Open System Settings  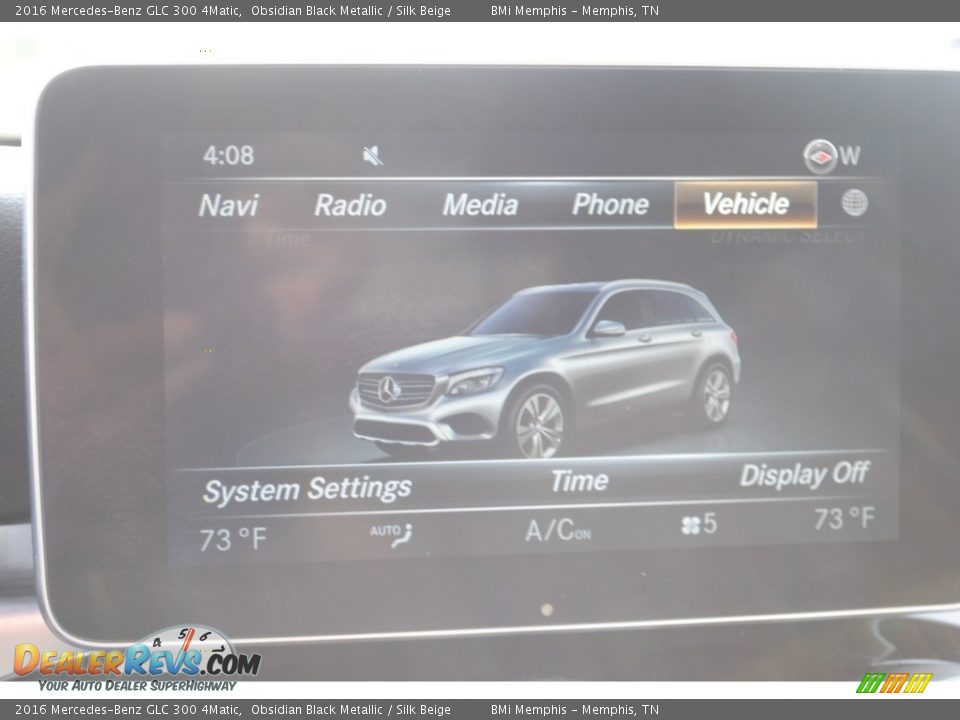pyautogui.click(x=307, y=490)
